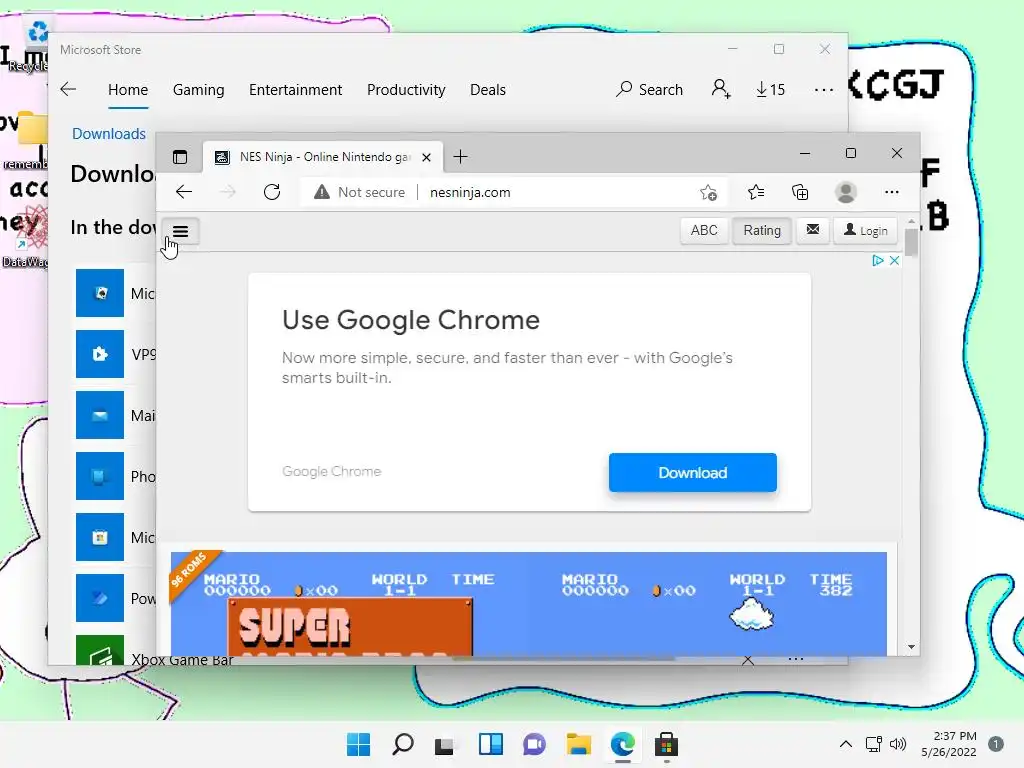Click the scrollbar down arrow in Edge

coord(911,647)
